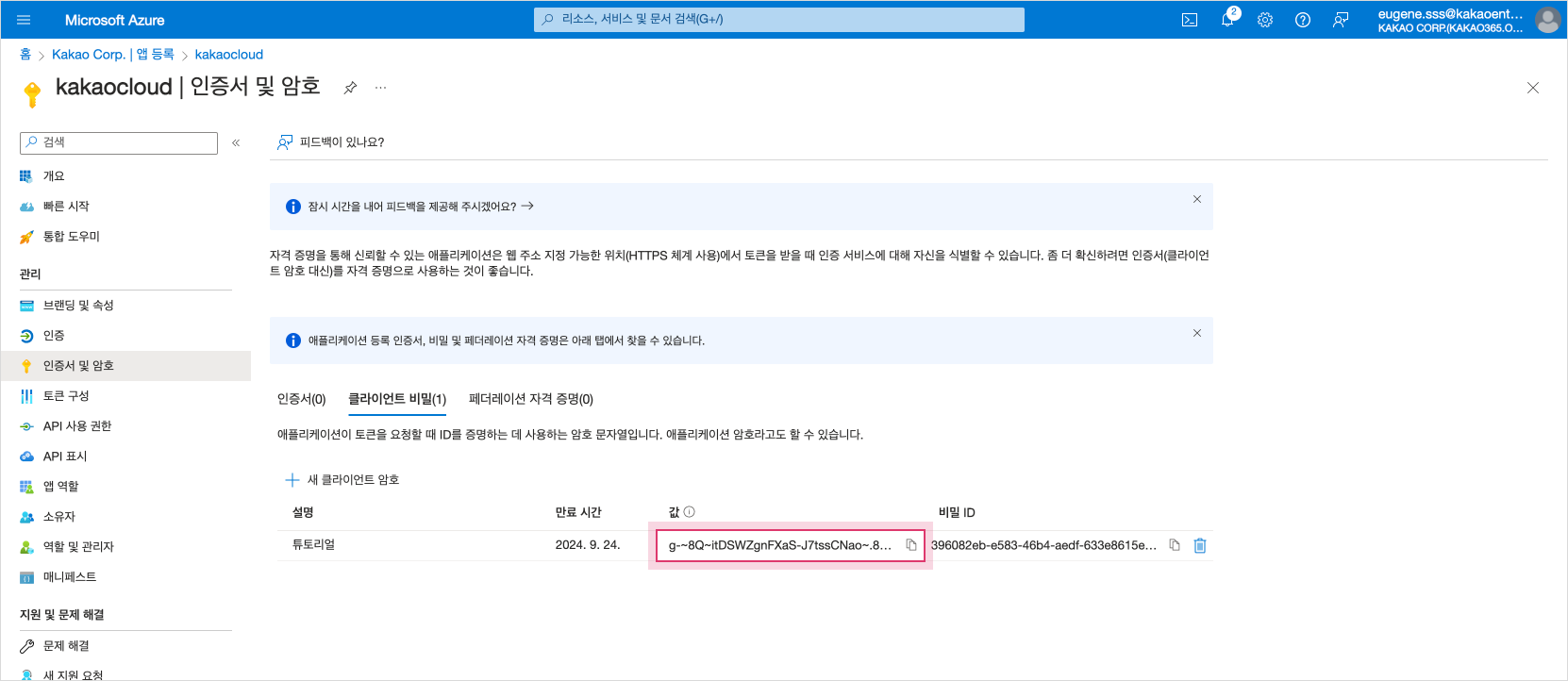This screenshot has width=1568, height=681.
Task: Click the sidebar 검색 field
Action: click(119, 142)
